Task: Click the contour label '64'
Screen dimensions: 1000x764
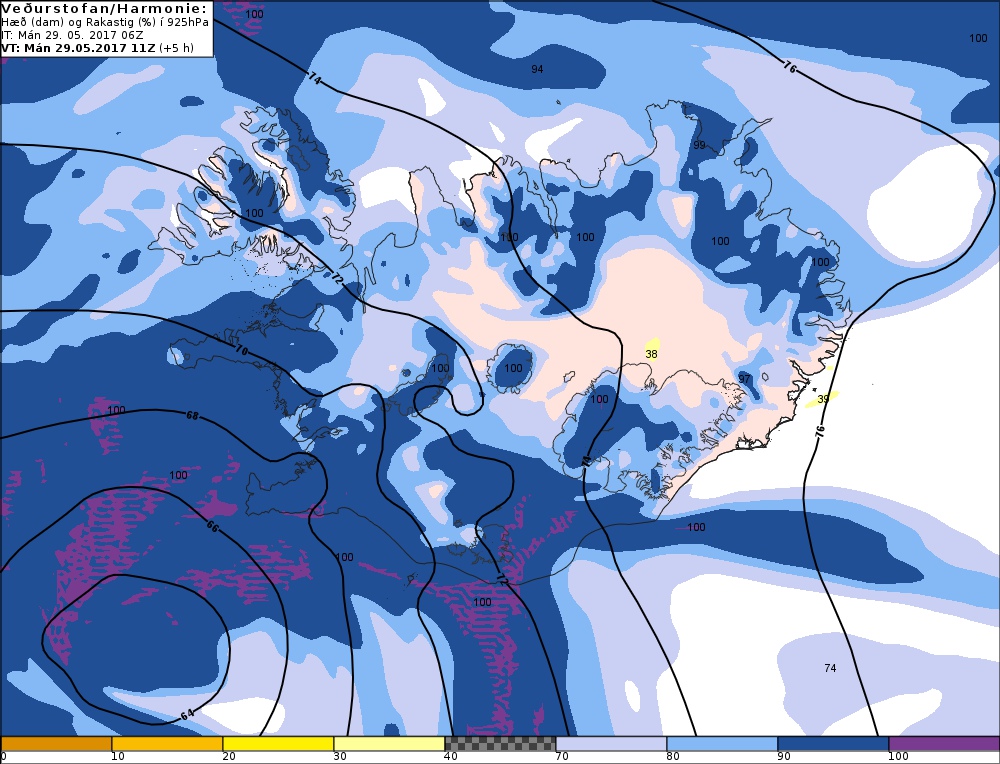Action: (187, 715)
